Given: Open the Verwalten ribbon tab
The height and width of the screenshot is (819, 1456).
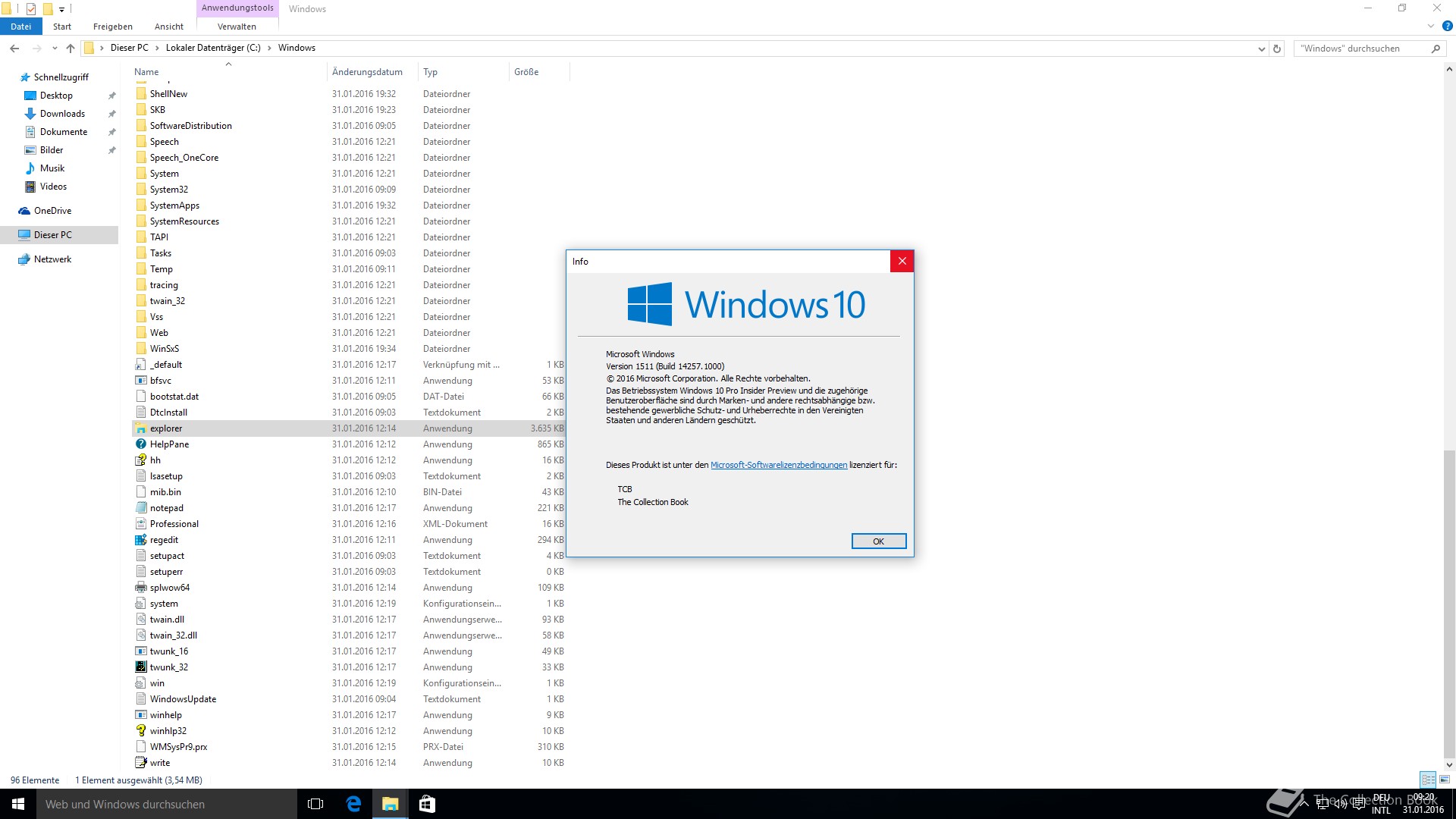Looking at the screenshot, I should tap(237, 27).
